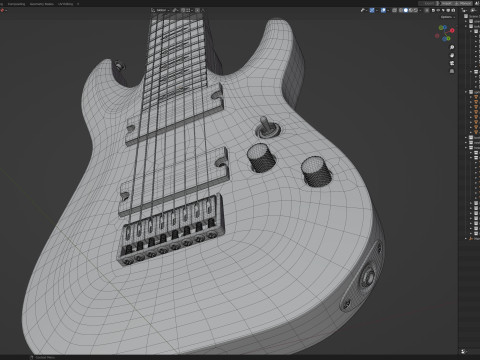This screenshot has width=480, height=360.
Task: Click the red icon in viewport header left
Action: (x=3, y=10)
